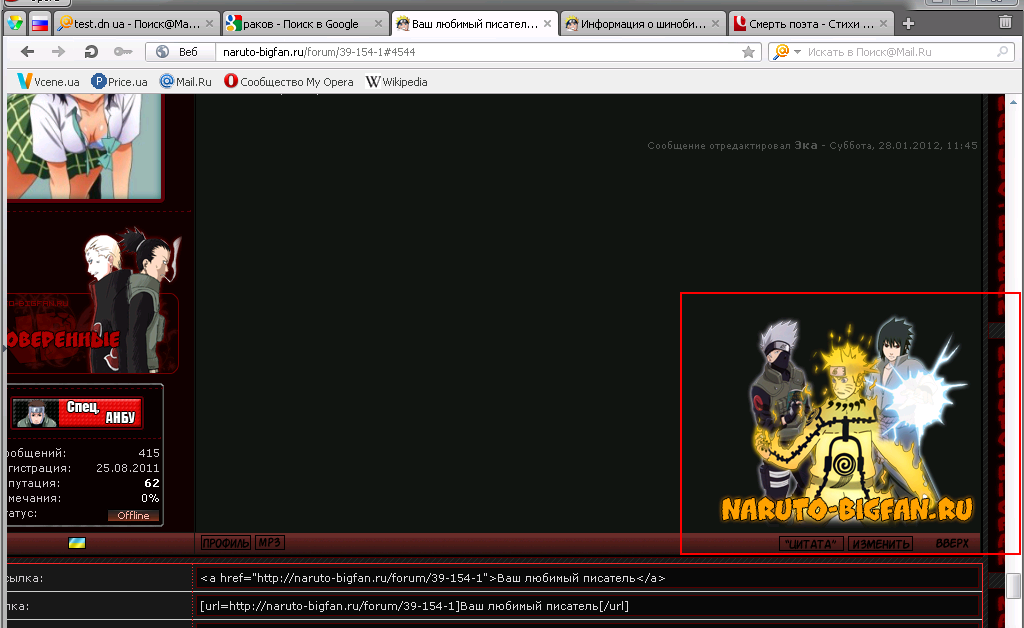The image size is (1024, 628).
Task: Open the Mail.Ru bookmark
Action: pos(185,82)
